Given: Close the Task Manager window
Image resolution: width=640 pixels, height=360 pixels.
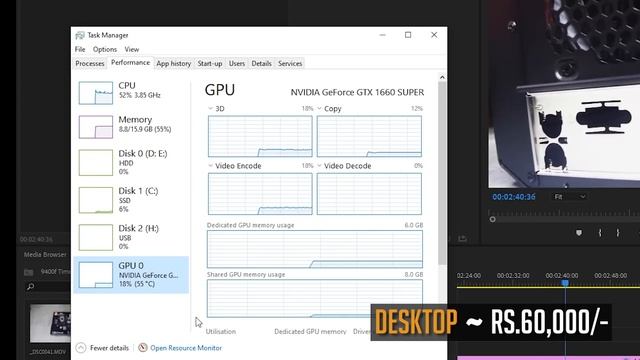Looking at the screenshot, I should pos(434,35).
